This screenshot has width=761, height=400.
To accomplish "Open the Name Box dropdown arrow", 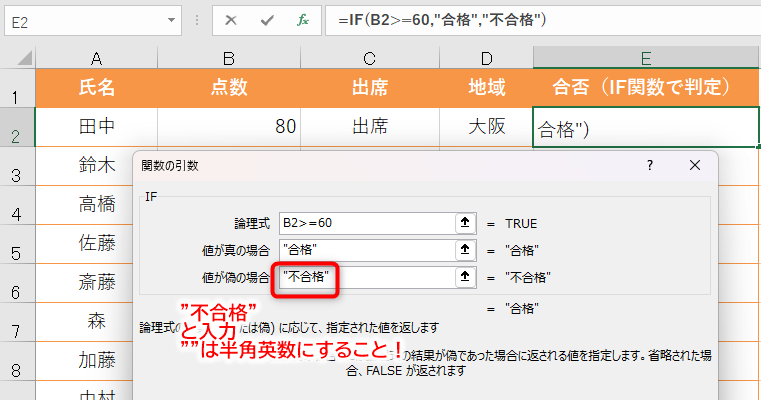I will click(x=173, y=20).
